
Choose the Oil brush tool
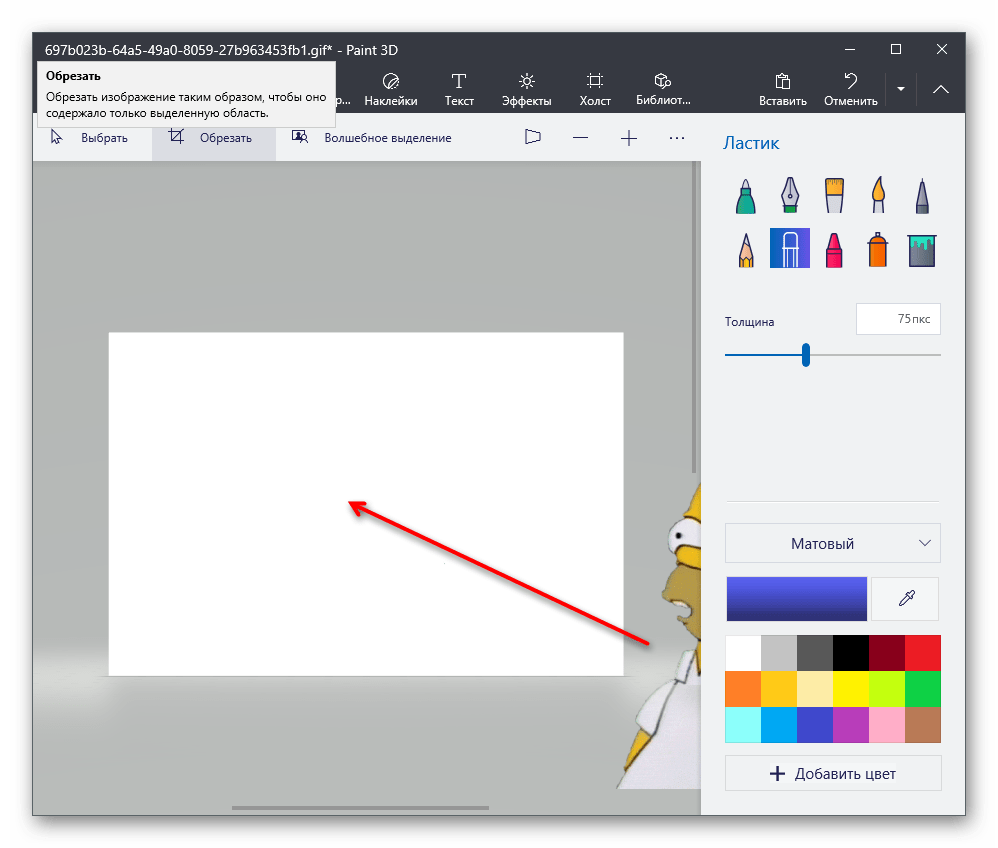[x=834, y=196]
